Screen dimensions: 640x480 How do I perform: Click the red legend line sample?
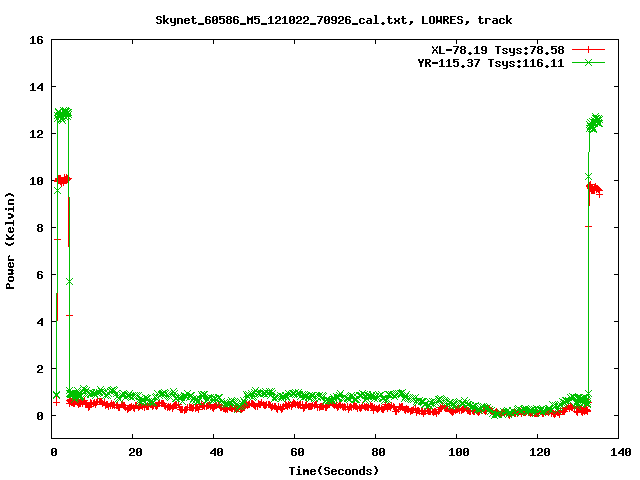[588, 50]
